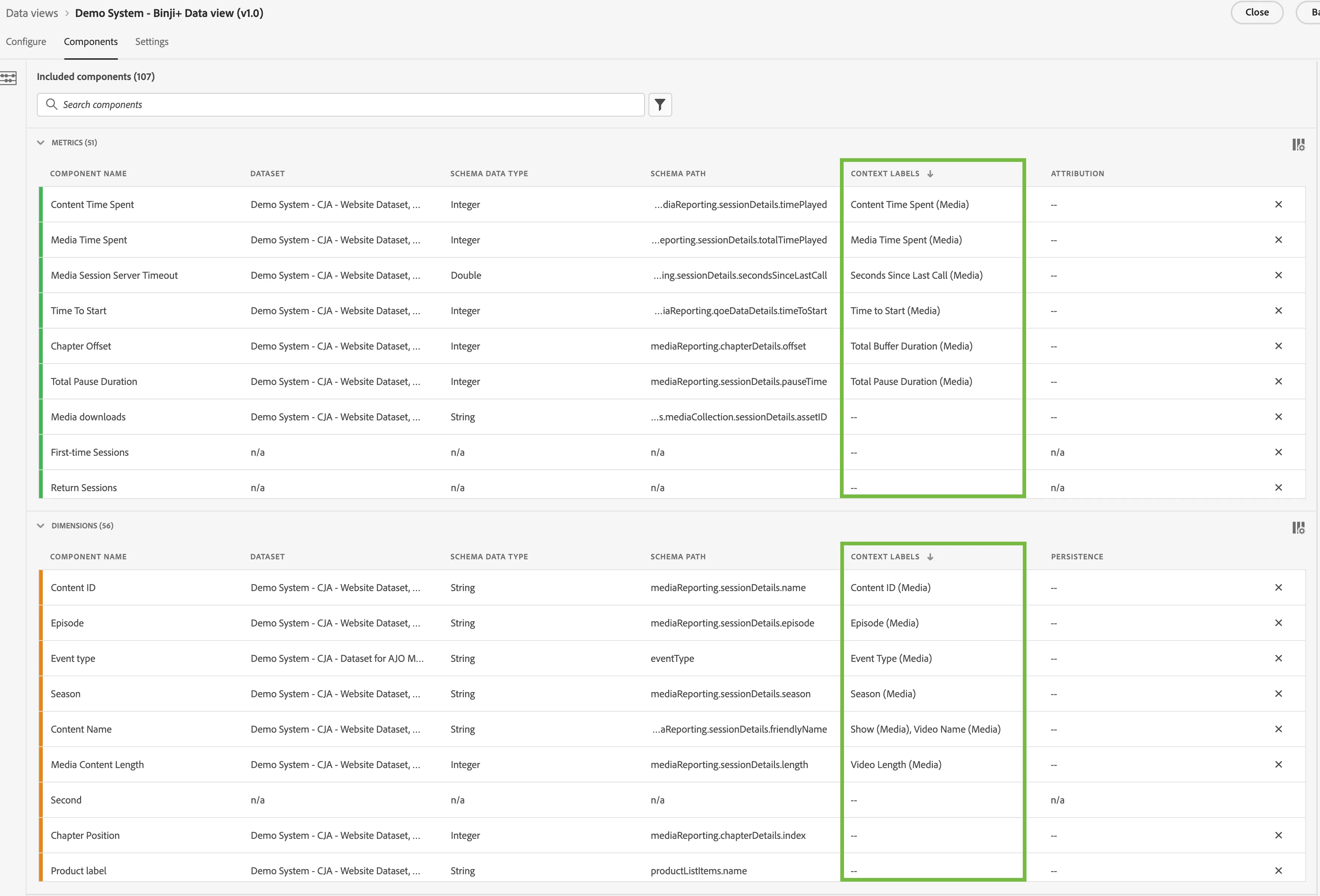Click Metrics Schema Path column header

click(x=678, y=173)
